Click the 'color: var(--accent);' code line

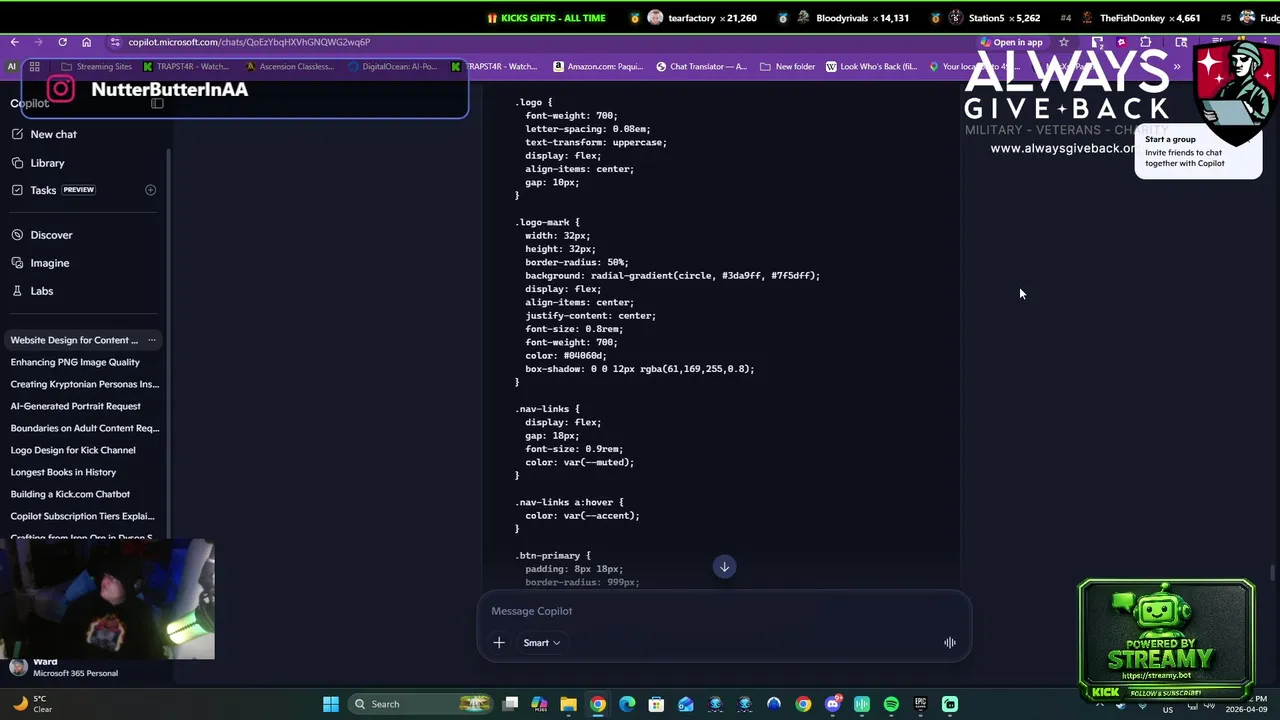(x=582, y=516)
